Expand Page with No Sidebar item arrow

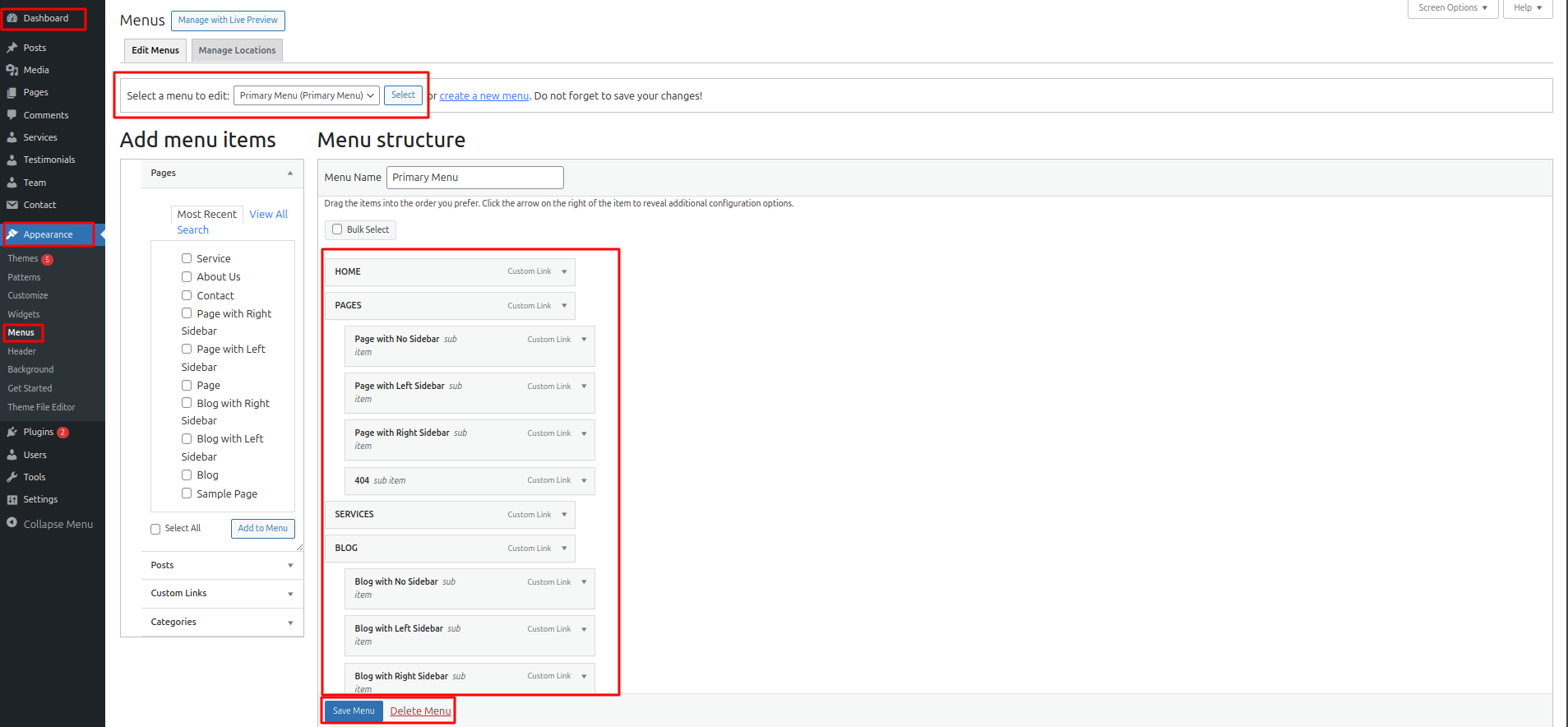584,340
